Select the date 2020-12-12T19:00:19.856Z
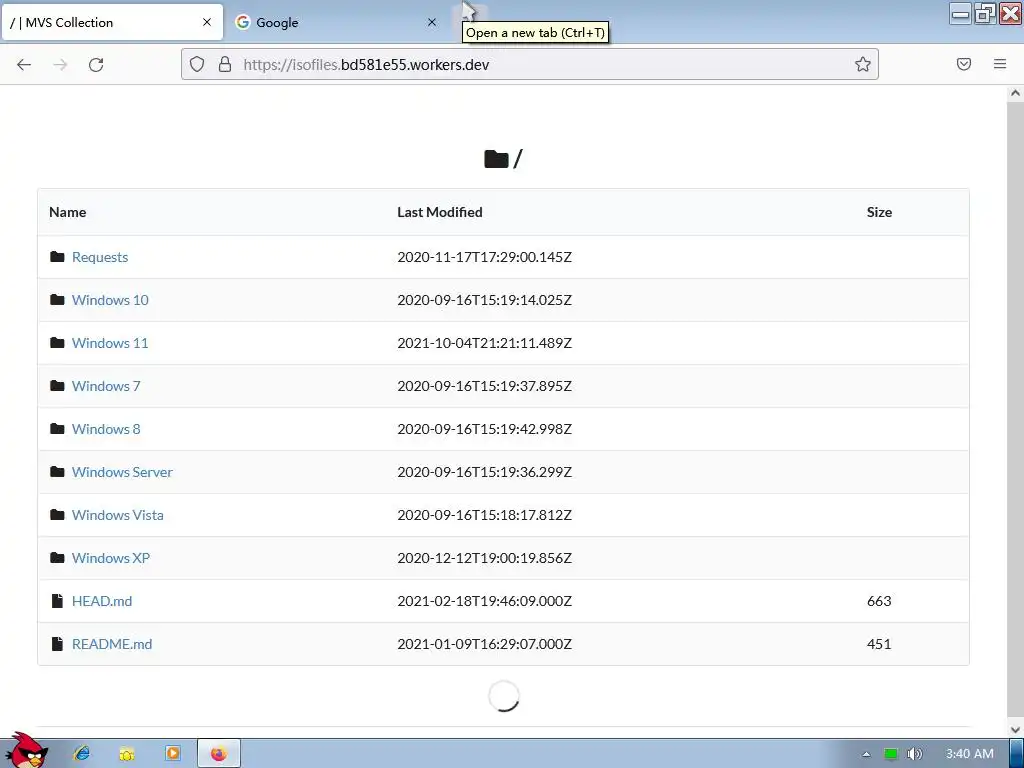The height and width of the screenshot is (768, 1024). (x=485, y=558)
